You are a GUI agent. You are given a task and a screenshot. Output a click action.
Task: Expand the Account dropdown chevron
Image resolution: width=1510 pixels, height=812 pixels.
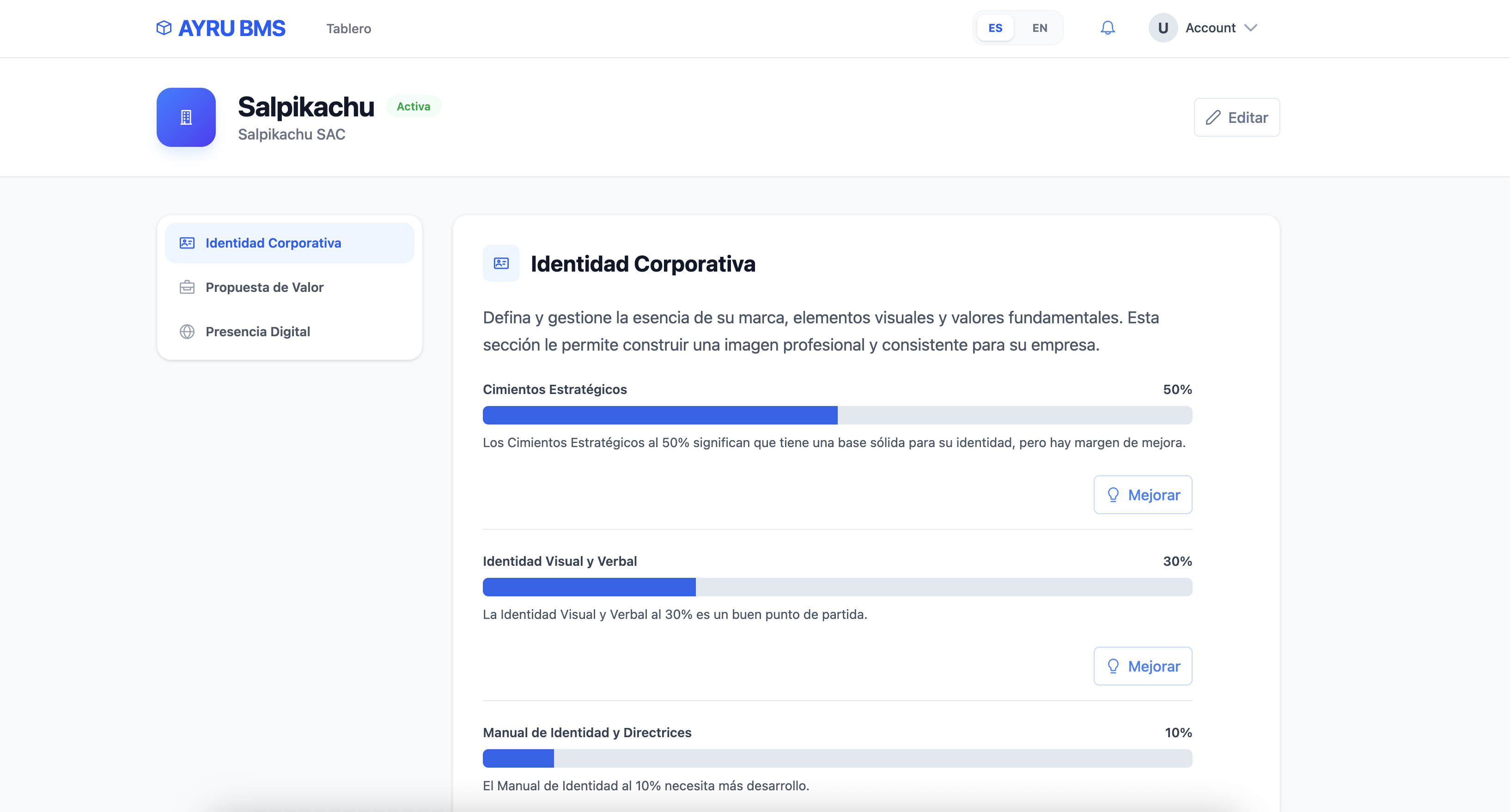point(1250,28)
